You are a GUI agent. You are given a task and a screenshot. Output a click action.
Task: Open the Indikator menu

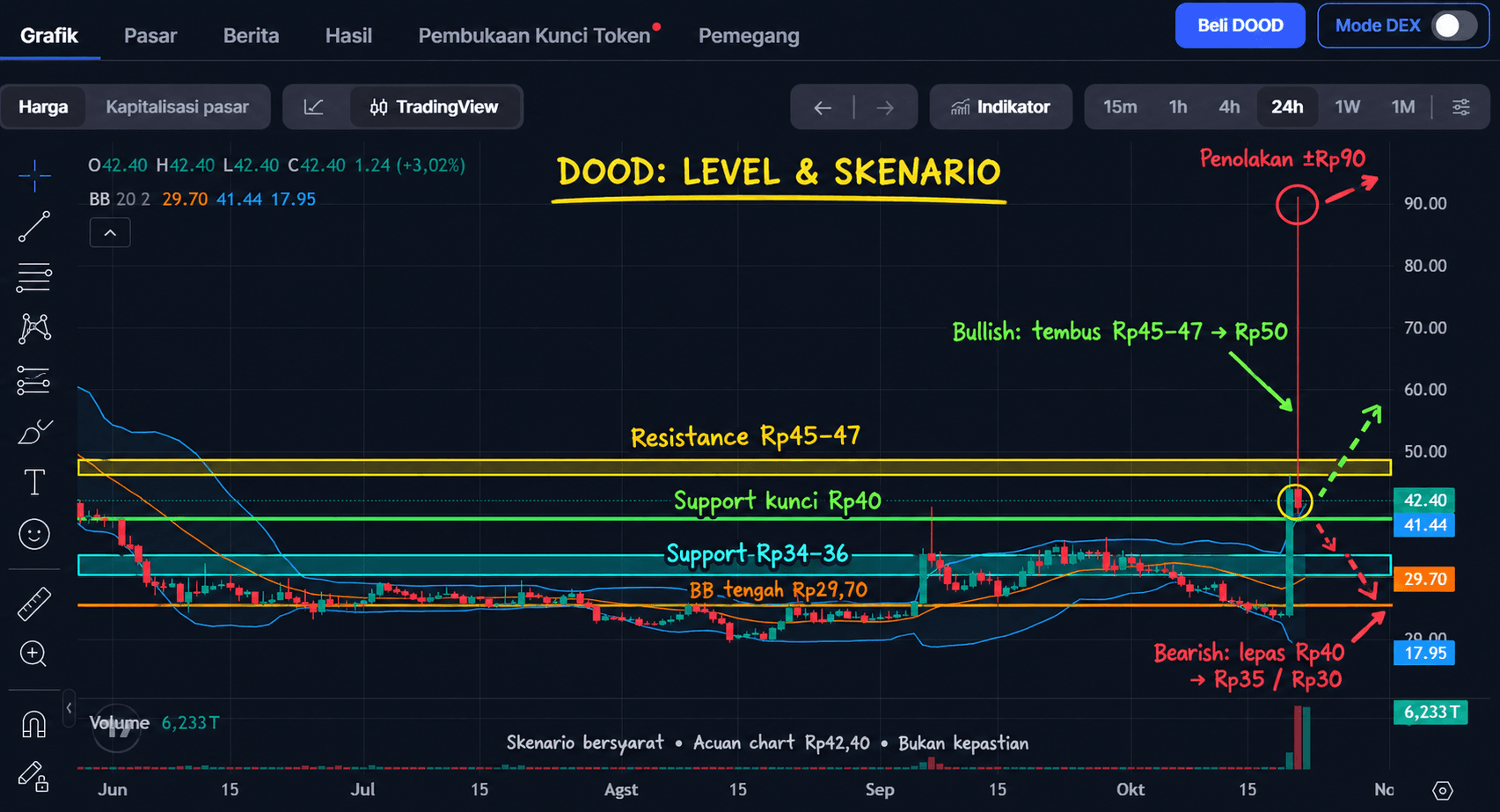click(1000, 107)
